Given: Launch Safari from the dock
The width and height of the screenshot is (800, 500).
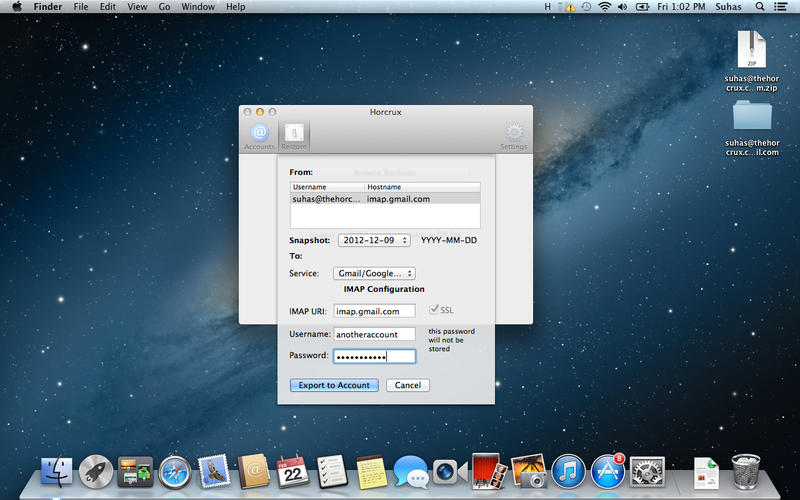Looking at the screenshot, I should [174, 470].
